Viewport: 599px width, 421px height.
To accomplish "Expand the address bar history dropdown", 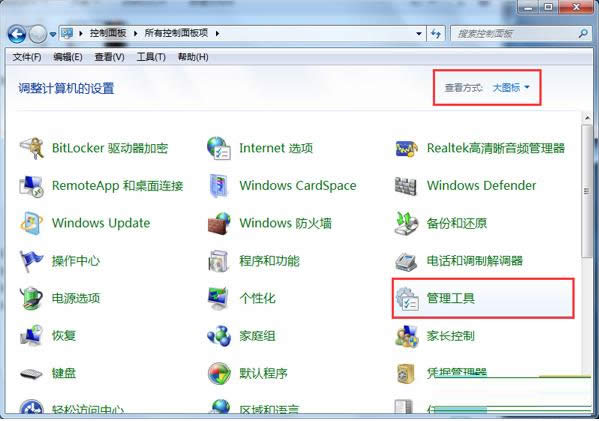I will 419,34.
